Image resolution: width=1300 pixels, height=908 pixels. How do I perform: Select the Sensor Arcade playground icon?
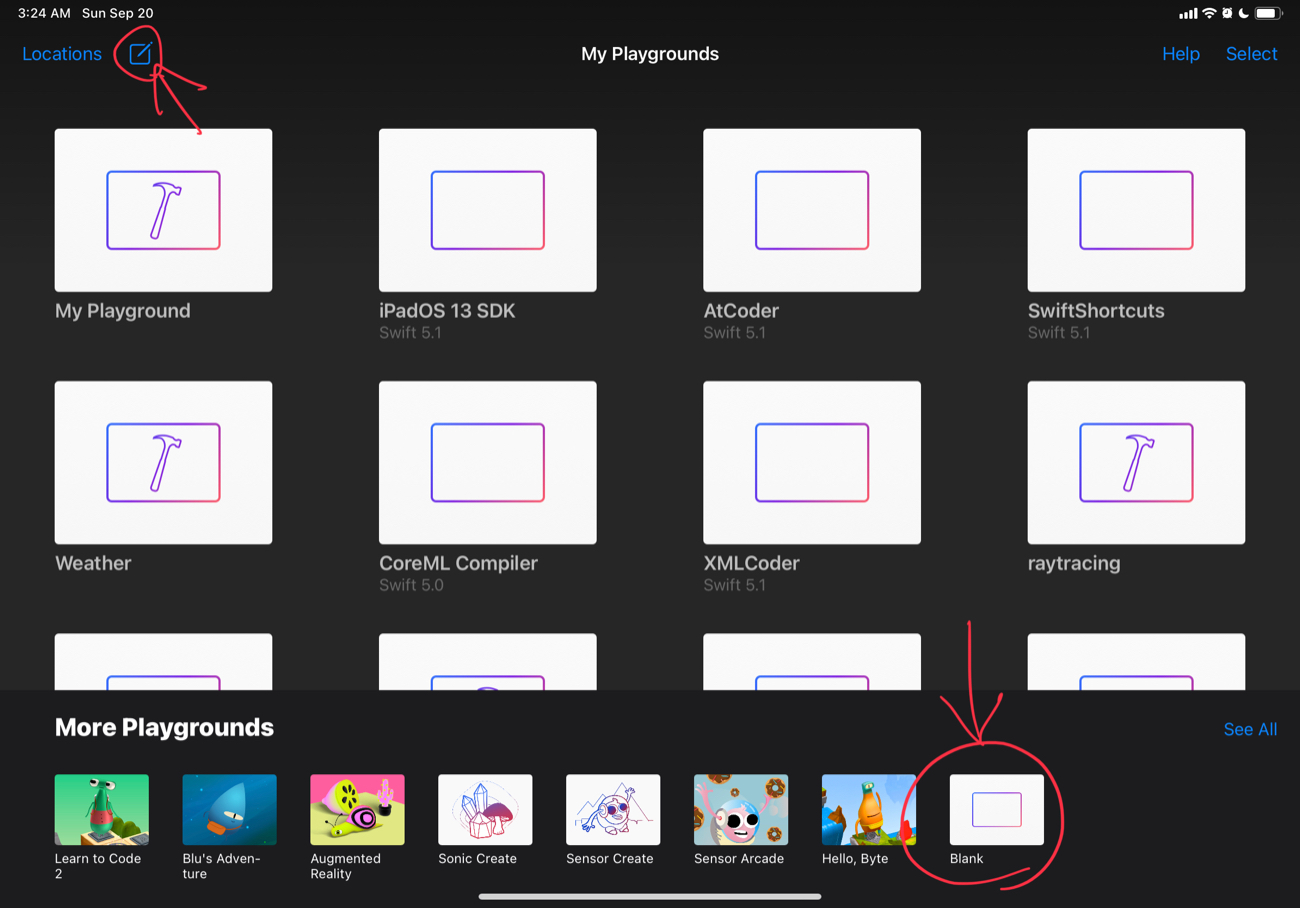tap(741, 809)
